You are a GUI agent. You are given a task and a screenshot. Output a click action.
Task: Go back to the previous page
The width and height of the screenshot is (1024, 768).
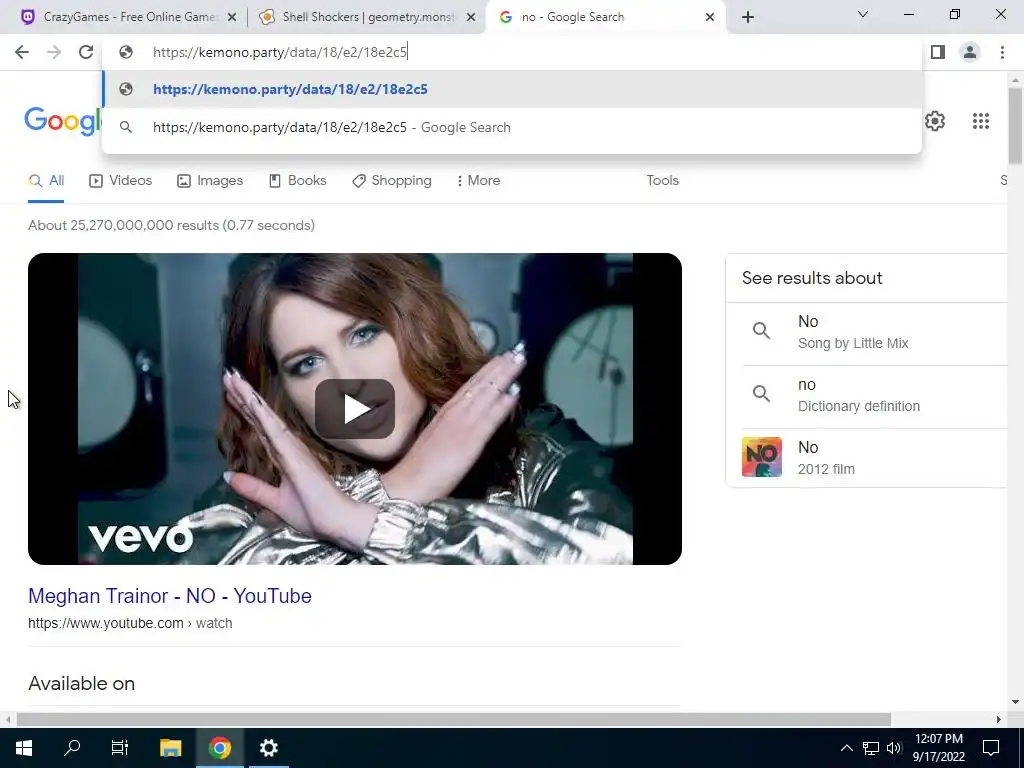[22, 52]
